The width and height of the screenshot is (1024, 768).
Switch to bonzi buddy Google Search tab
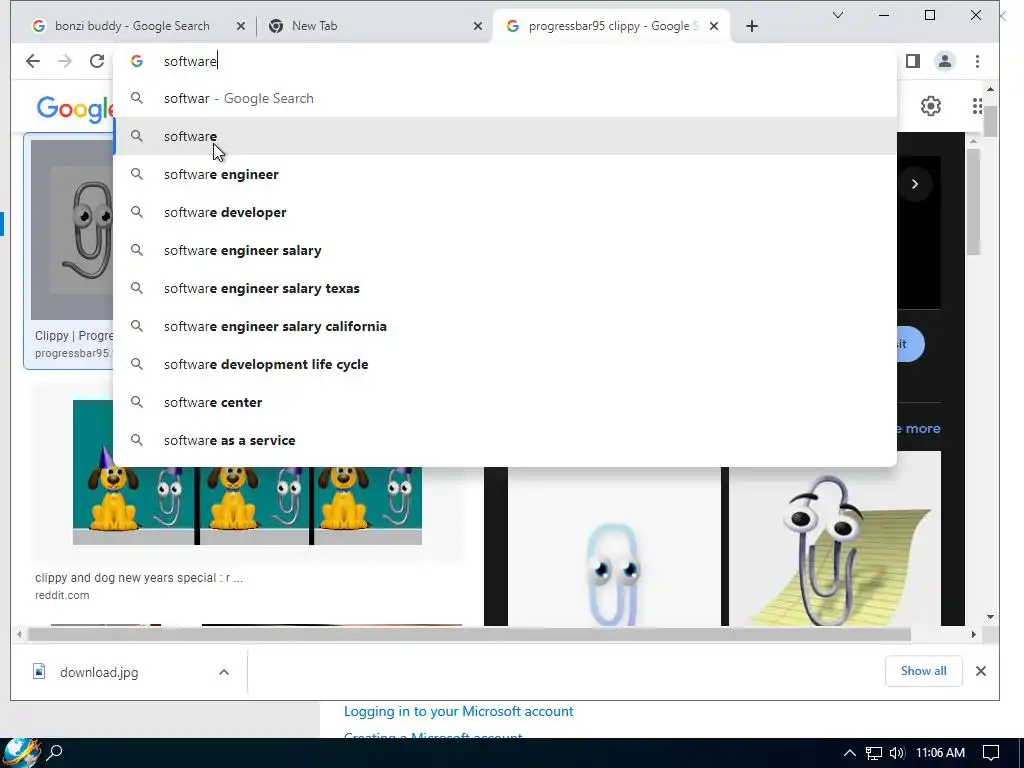pos(133,26)
